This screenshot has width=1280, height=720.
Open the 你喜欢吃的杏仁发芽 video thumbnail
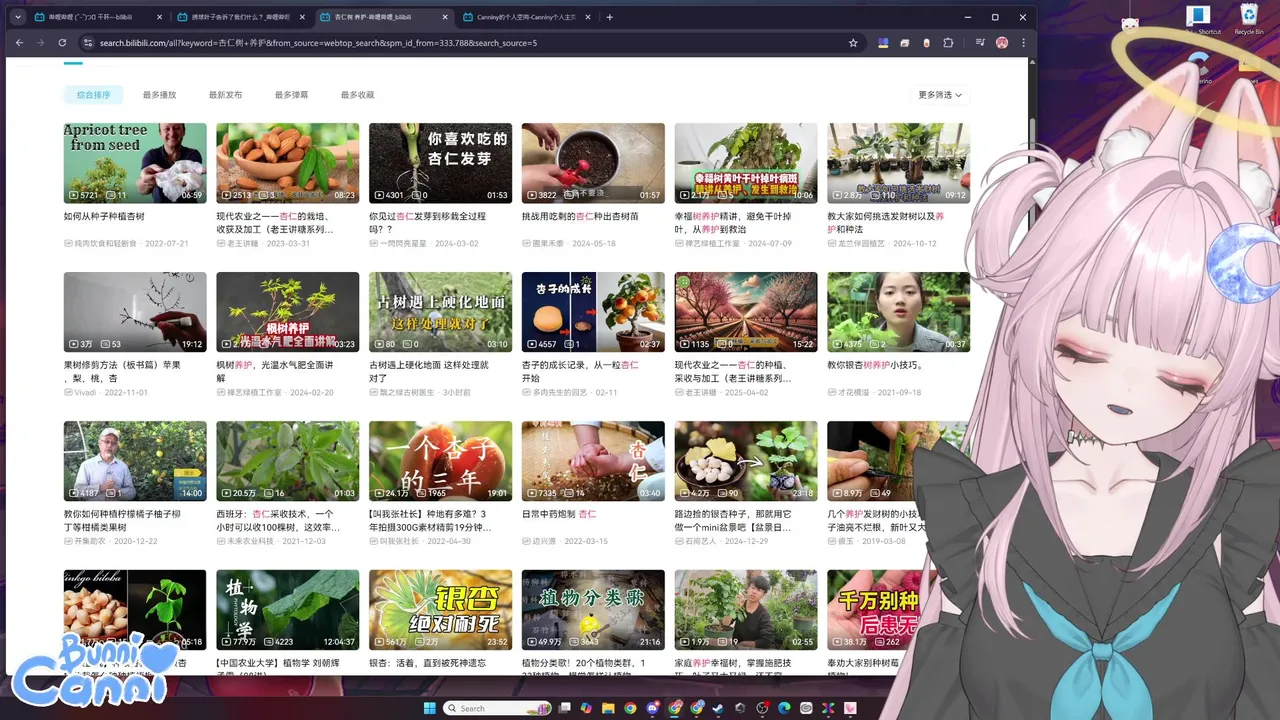pyautogui.click(x=440, y=163)
